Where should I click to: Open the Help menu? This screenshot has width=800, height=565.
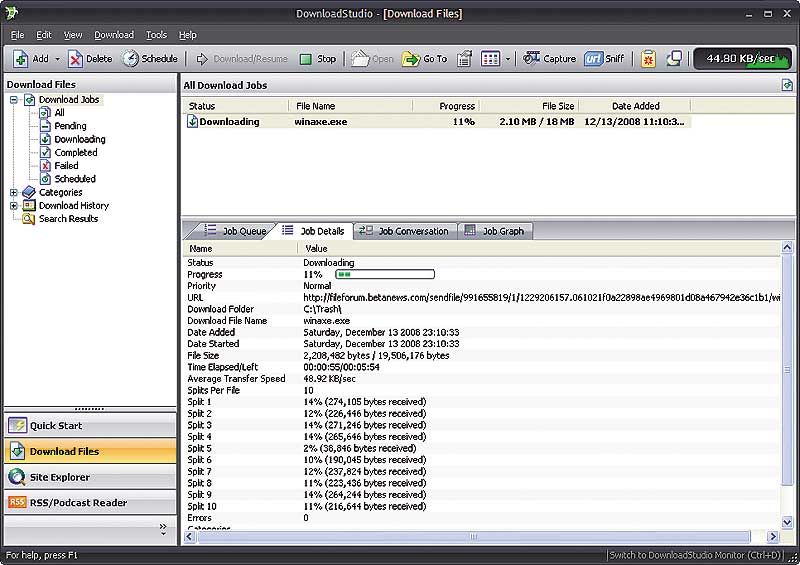point(188,35)
